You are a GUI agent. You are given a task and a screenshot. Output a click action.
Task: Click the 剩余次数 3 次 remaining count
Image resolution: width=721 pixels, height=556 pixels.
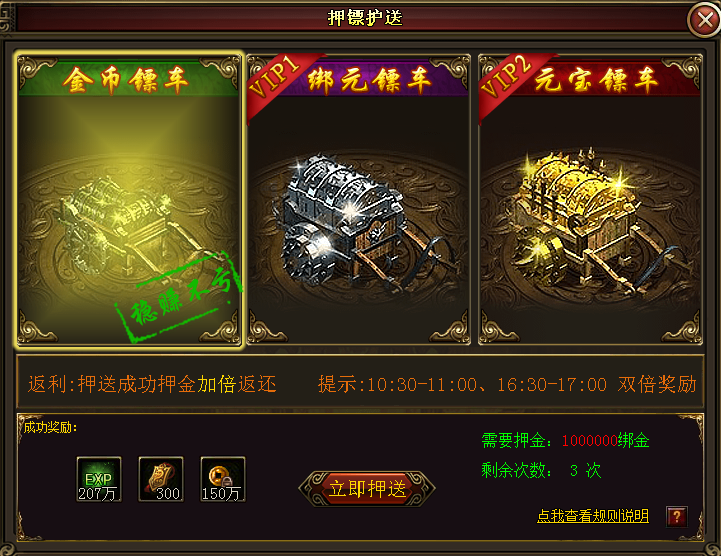[541, 470]
